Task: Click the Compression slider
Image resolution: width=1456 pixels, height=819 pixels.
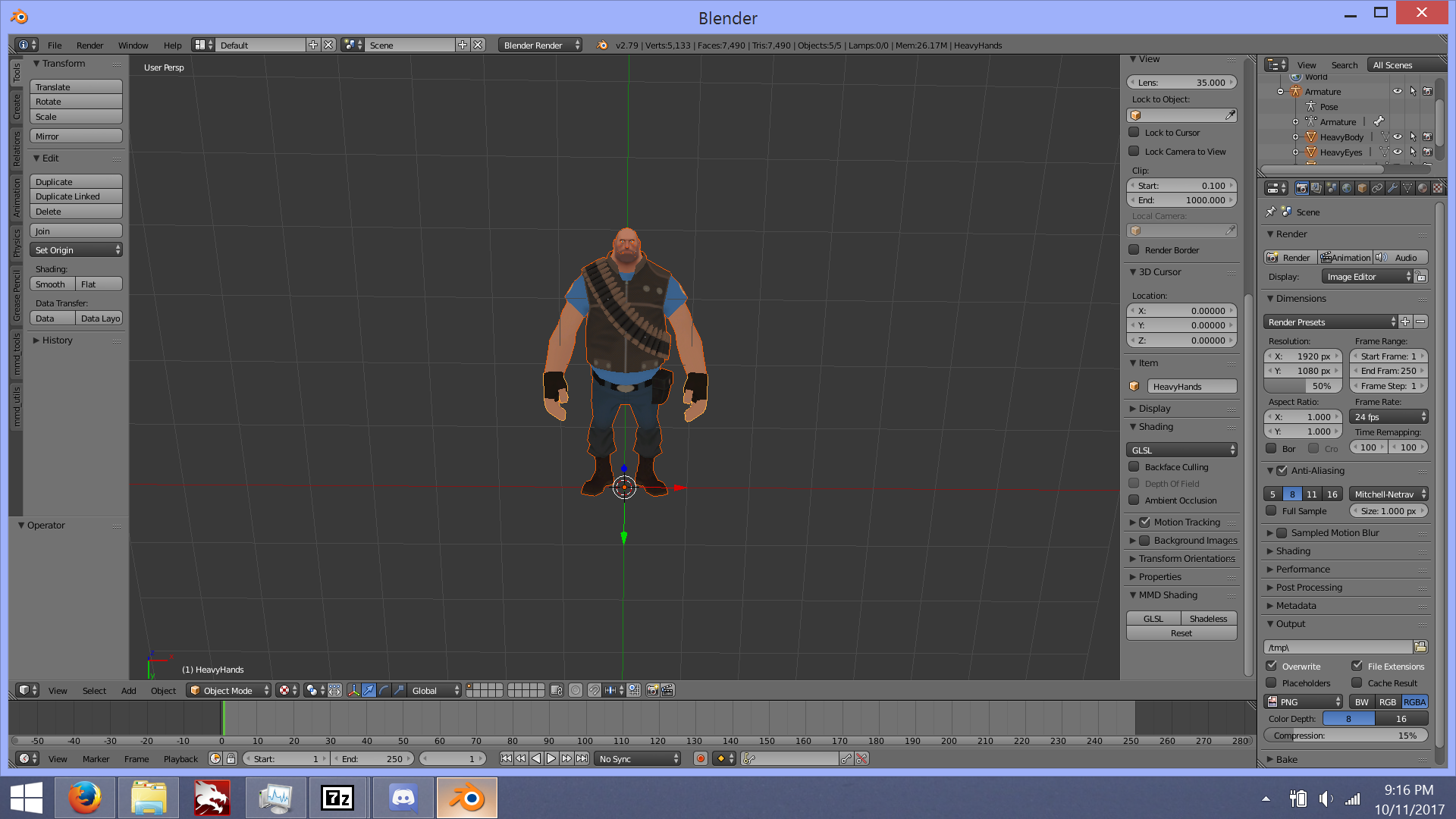Action: pyautogui.click(x=1346, y=735)
